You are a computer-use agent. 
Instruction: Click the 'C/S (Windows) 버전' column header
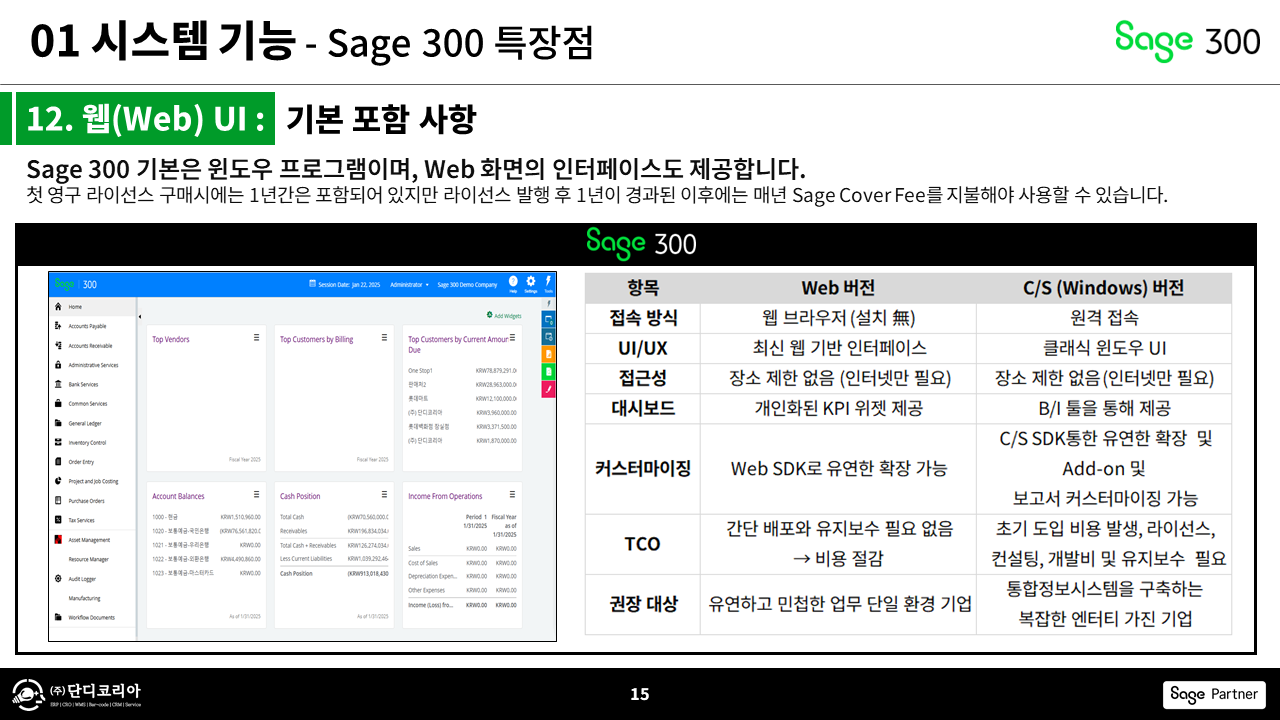1104,288
